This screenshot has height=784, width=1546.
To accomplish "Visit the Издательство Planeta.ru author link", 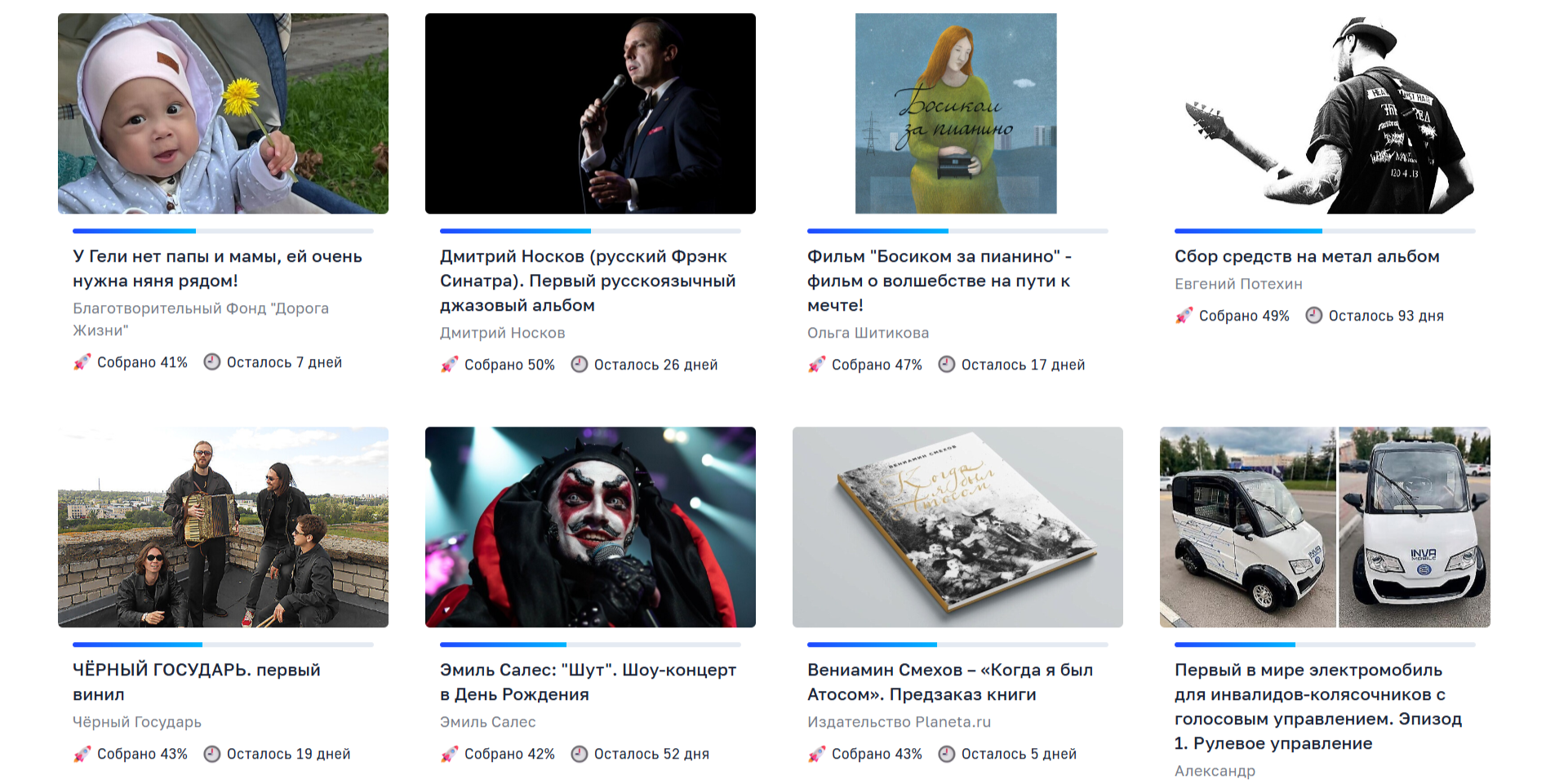I will click(899, 722).
